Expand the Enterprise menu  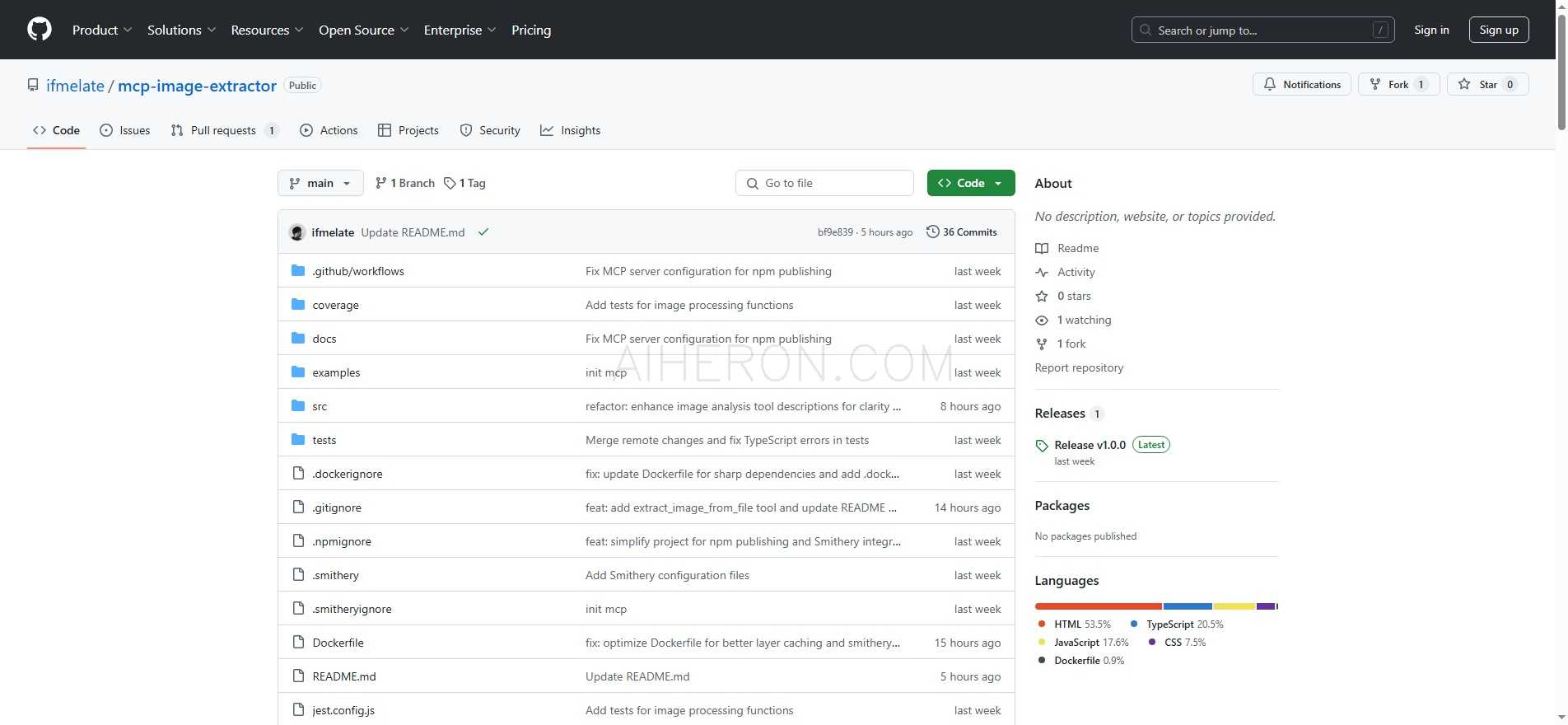pyautogui.click(x=460, y=30)
